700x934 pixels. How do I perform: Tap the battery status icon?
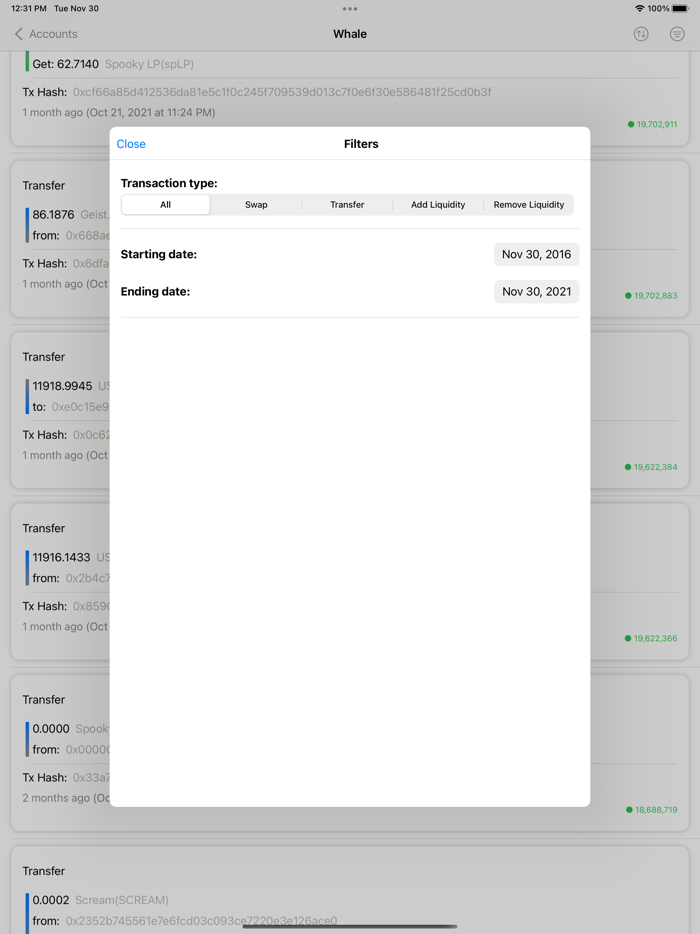pos(680,8)
